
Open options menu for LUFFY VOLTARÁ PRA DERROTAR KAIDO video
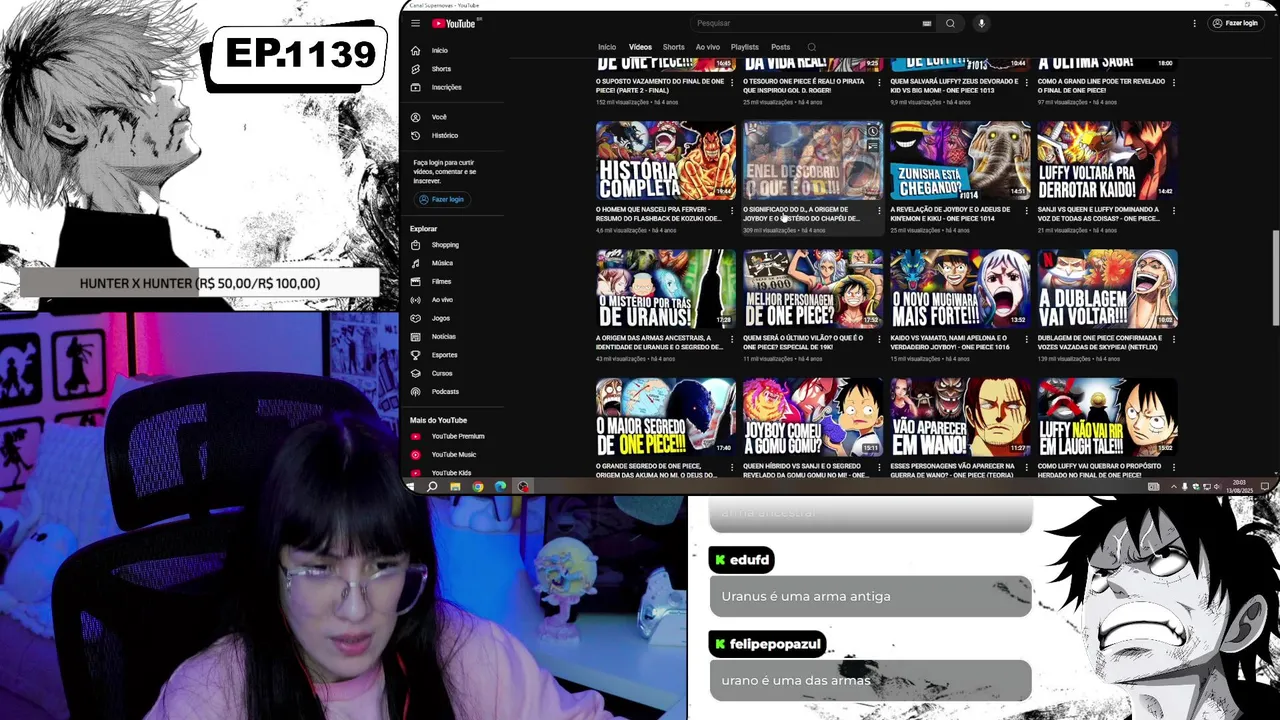click(x=1173, y=210)
